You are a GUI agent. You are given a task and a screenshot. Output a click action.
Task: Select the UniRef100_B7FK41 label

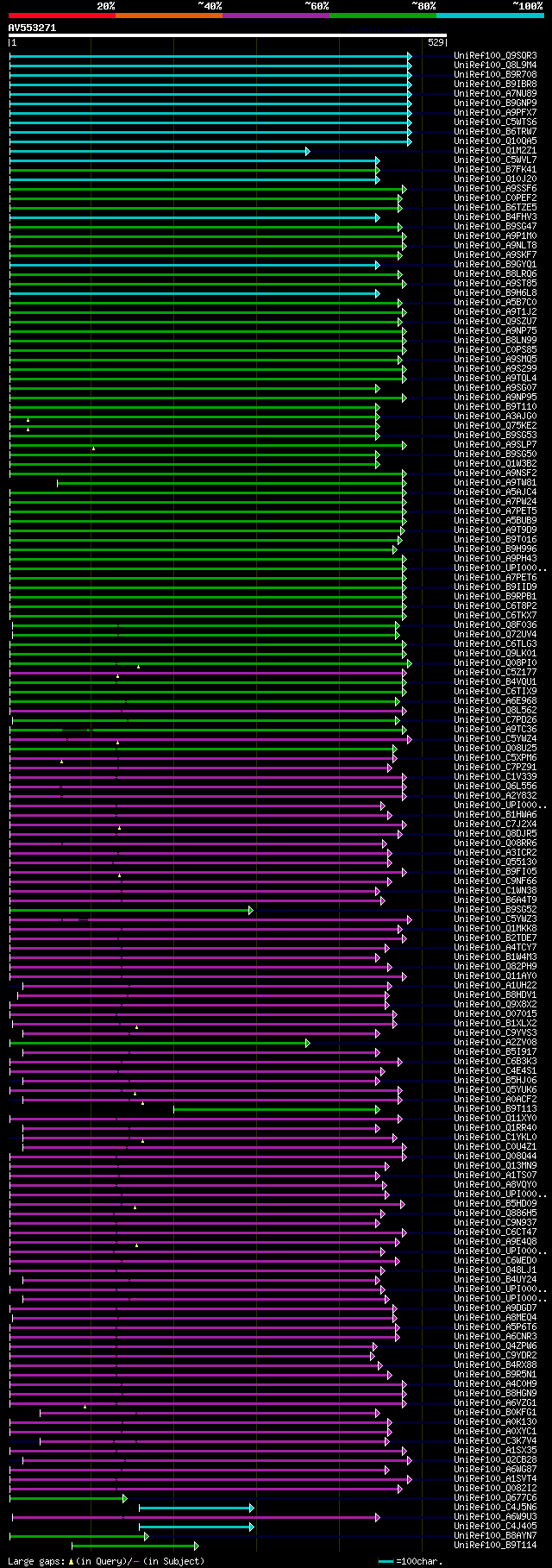495,170
